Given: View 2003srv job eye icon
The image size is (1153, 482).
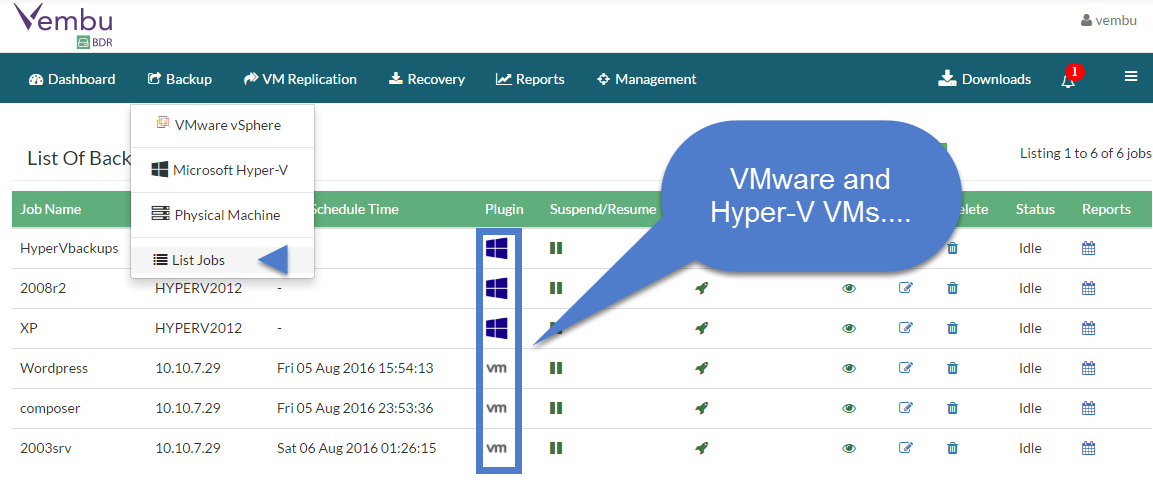Looking at the screenshot, I should pyautogui.click(x=849, y=447).
